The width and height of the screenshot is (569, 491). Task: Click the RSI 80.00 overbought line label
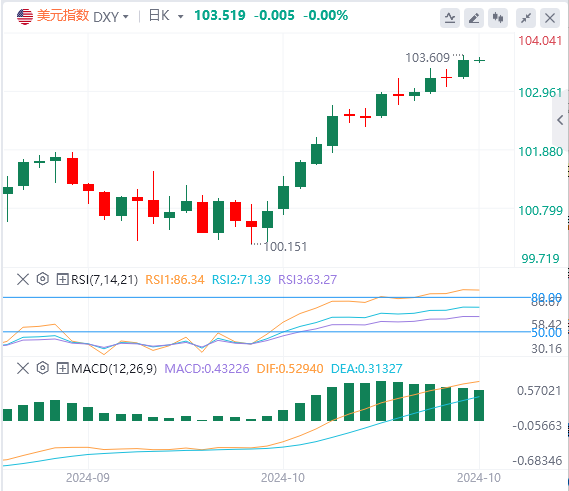point(546,297)
